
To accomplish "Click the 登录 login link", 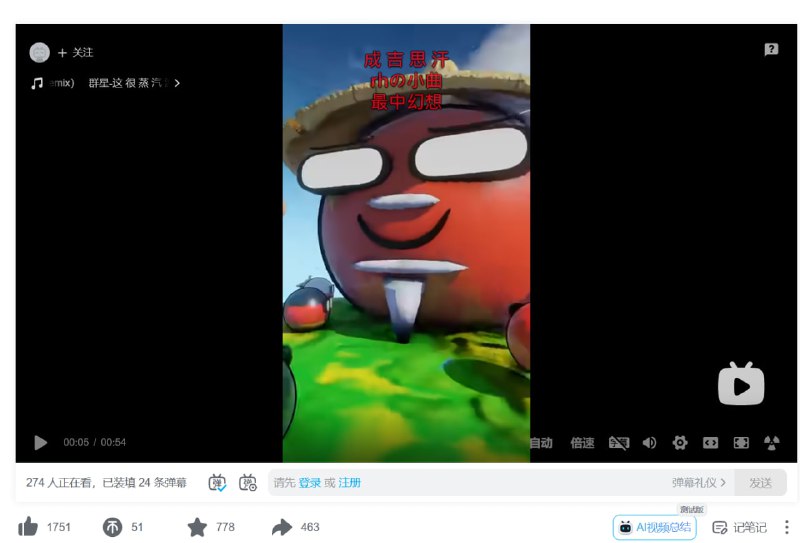I will click(x=310, y=482).
